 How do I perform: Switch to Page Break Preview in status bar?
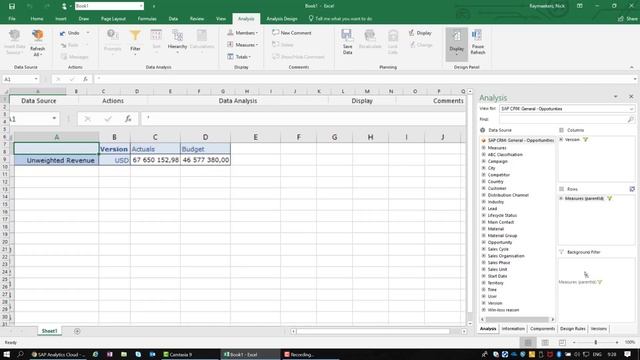tap(562, 342)
